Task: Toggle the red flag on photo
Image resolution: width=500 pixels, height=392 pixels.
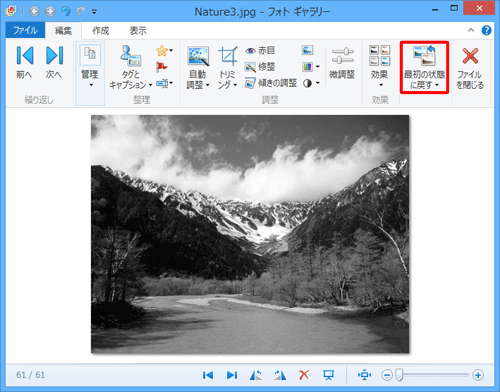Action: (162, 67)
